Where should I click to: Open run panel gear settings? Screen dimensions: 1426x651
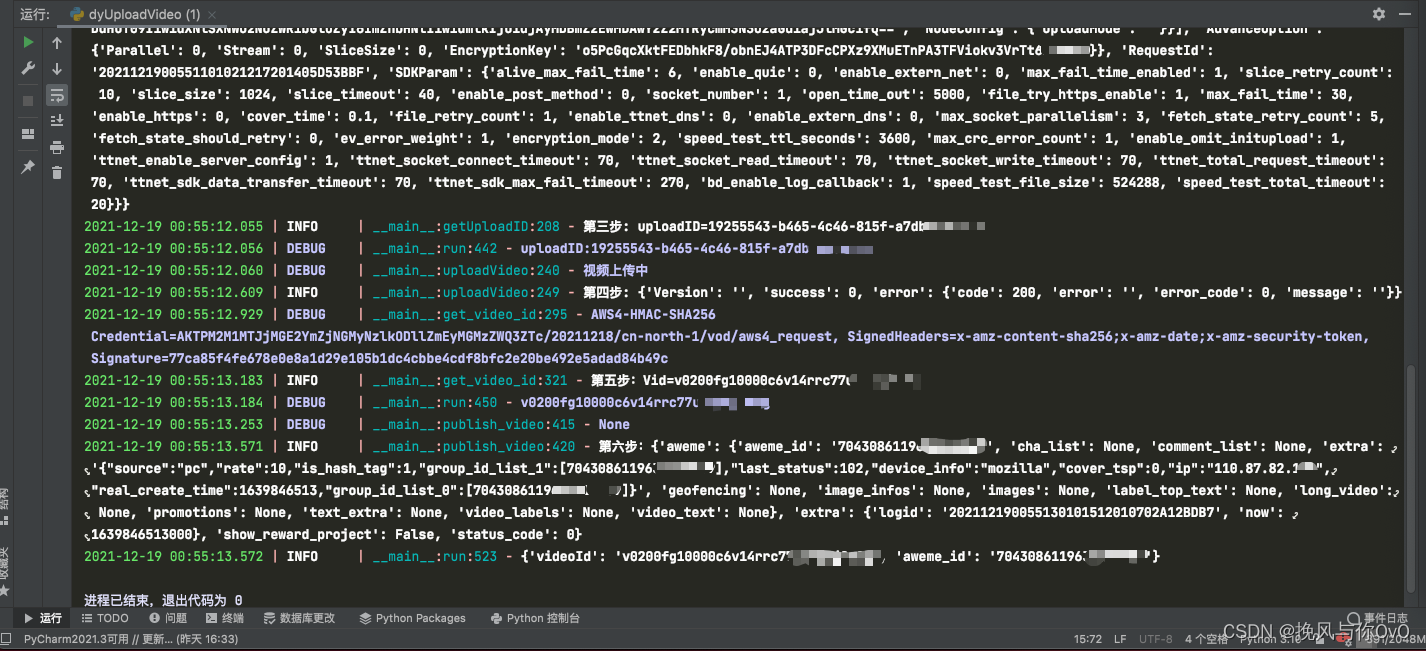coord(1379,14)
